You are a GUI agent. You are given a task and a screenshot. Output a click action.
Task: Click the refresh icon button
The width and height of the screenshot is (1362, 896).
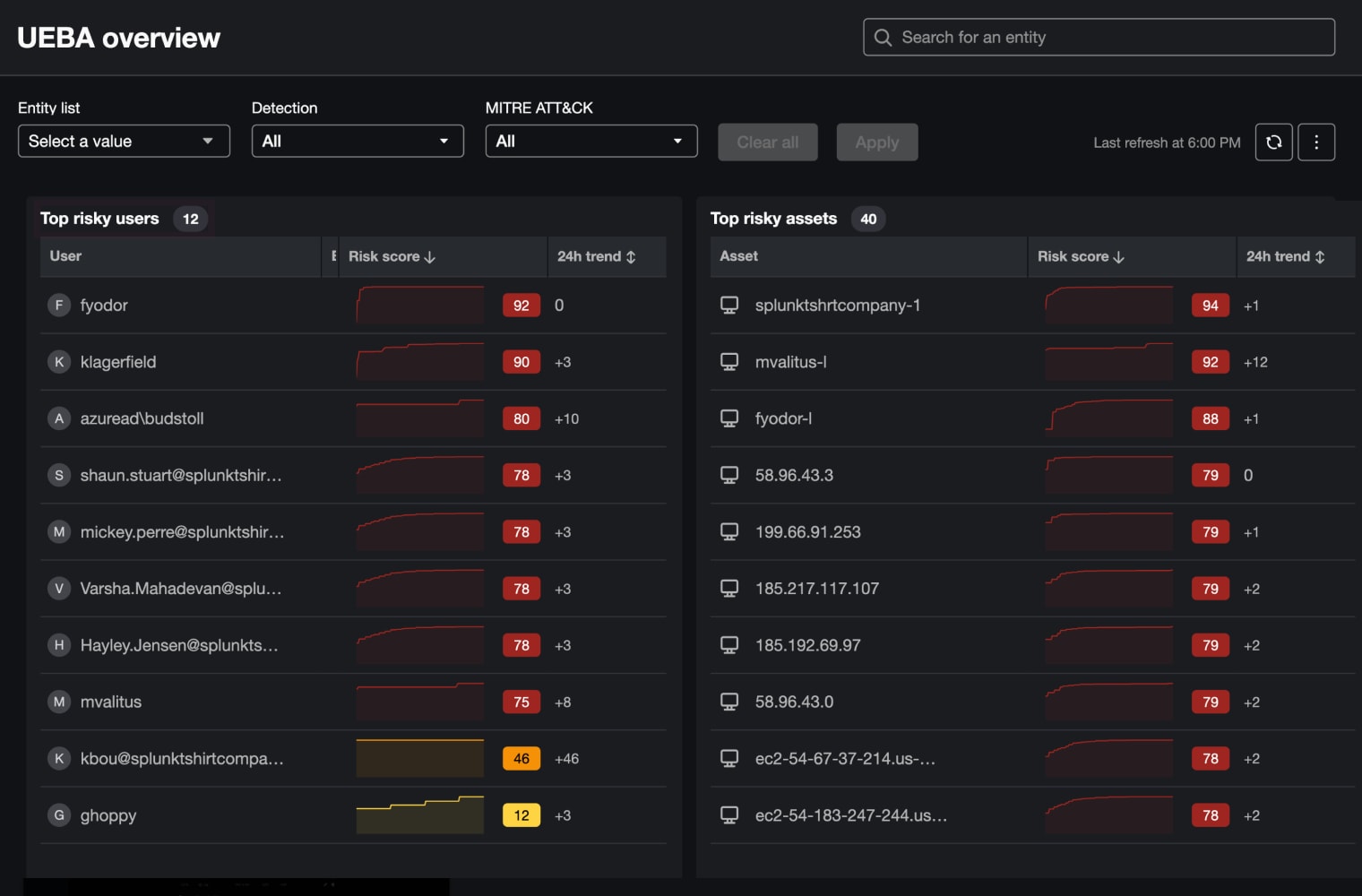point(1273,142)
